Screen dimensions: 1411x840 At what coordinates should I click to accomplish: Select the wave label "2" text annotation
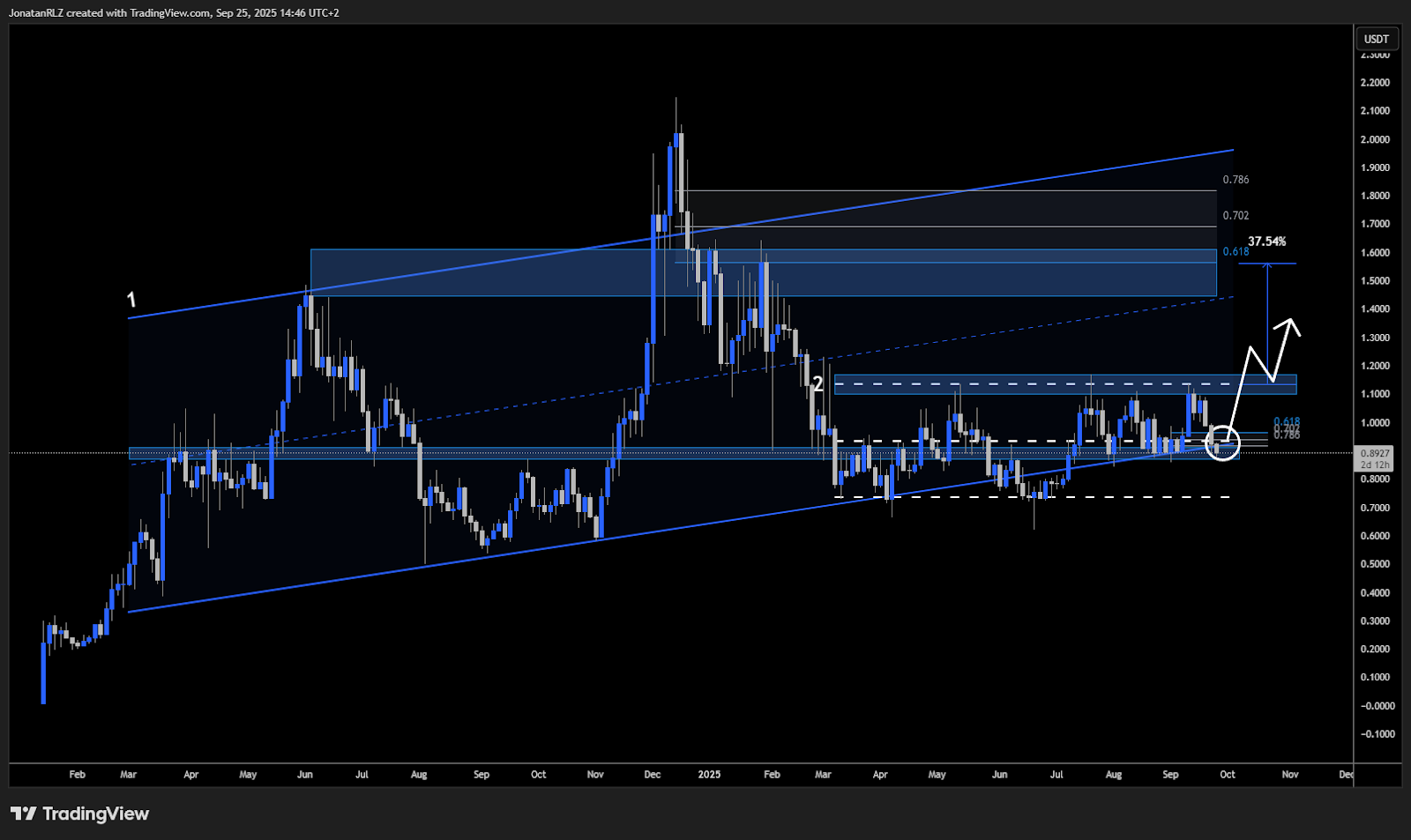[817, 384]
